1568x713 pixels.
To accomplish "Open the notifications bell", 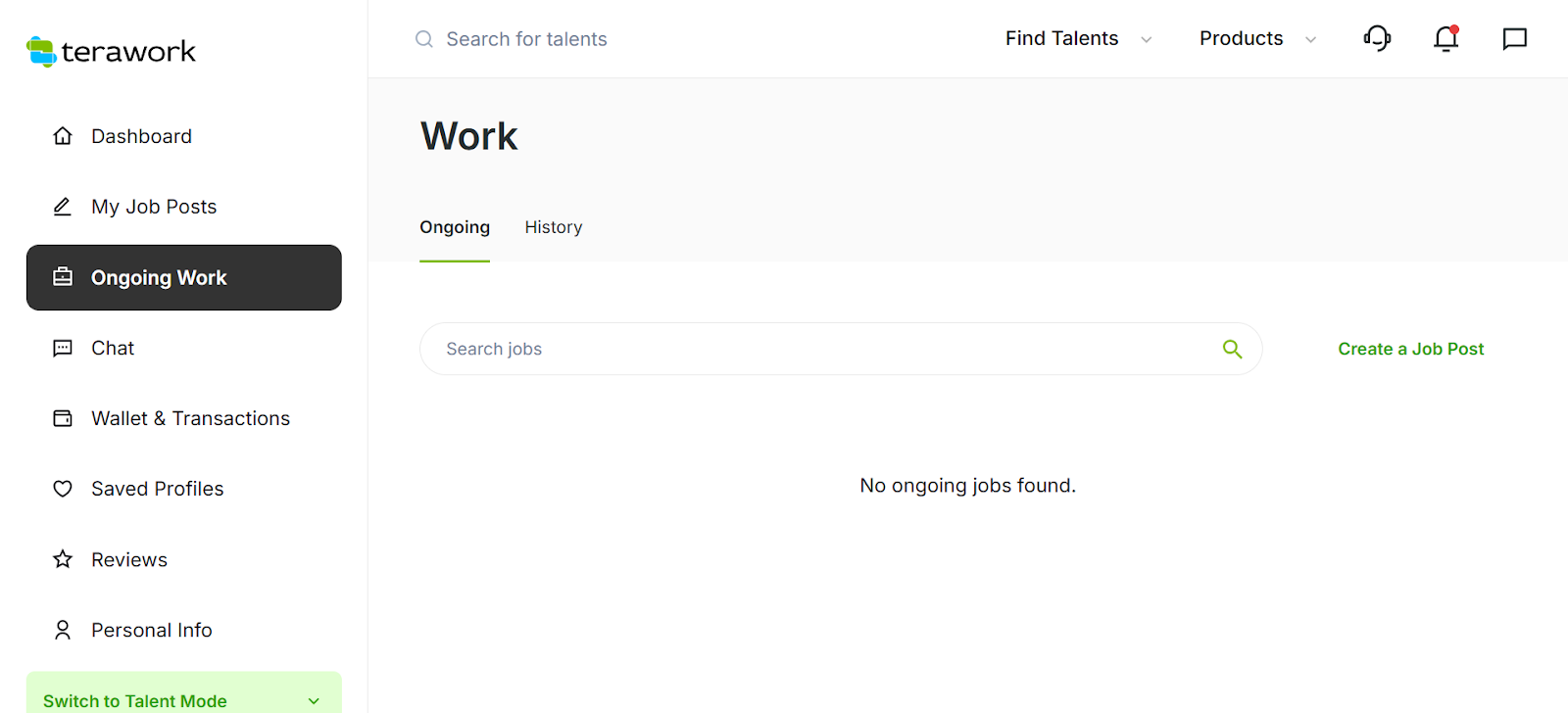I will pyautogui.click(x=1445, y=38).
